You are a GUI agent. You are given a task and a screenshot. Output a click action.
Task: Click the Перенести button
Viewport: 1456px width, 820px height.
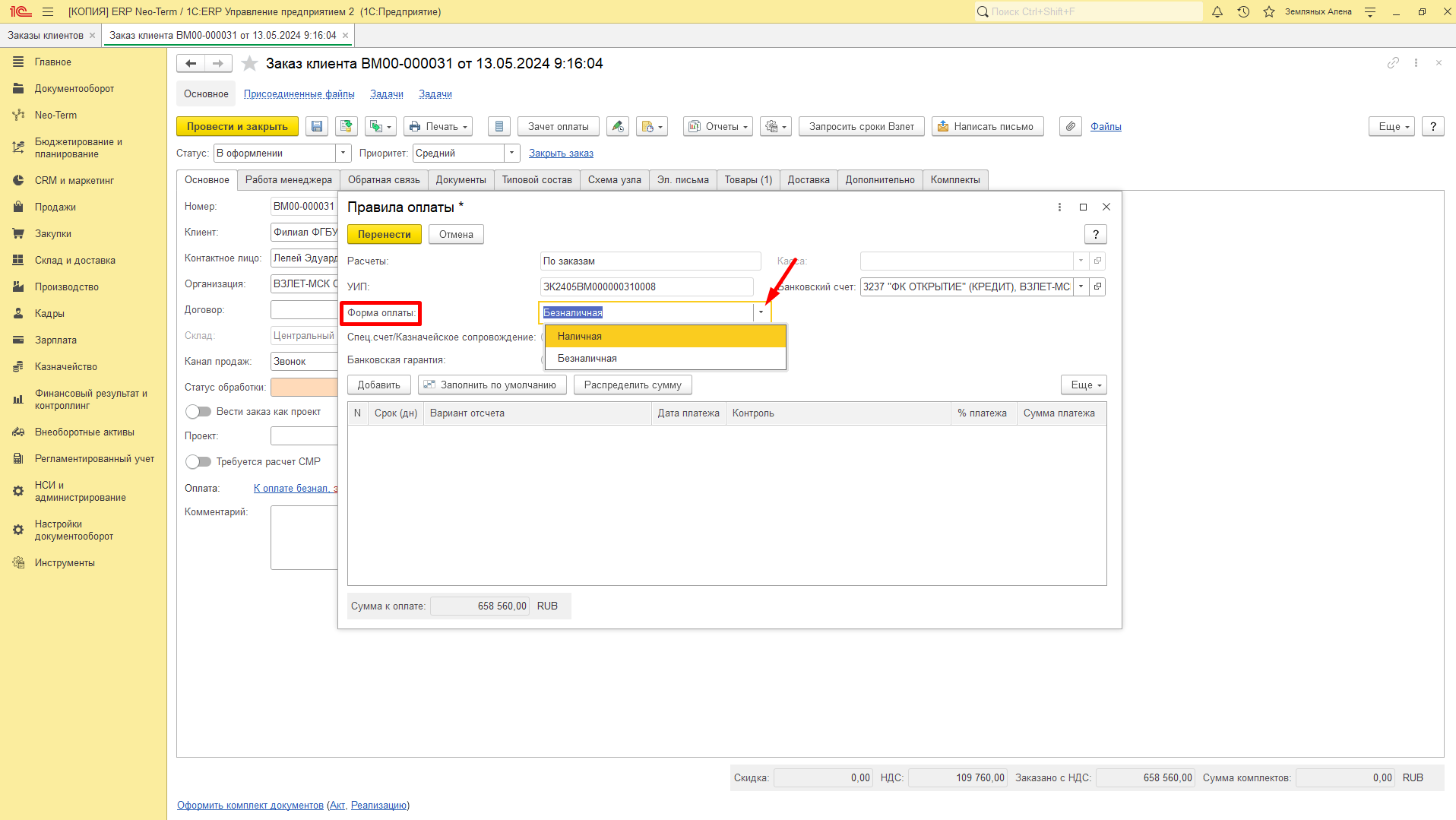click(385, 235)
